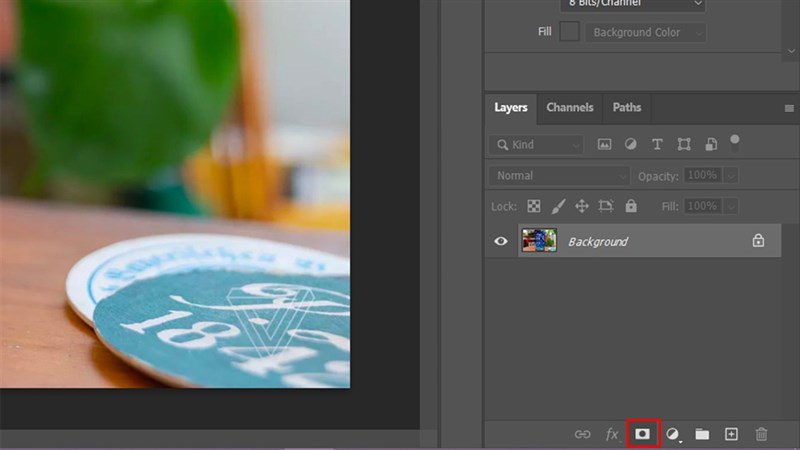Lock layer position

582,206
